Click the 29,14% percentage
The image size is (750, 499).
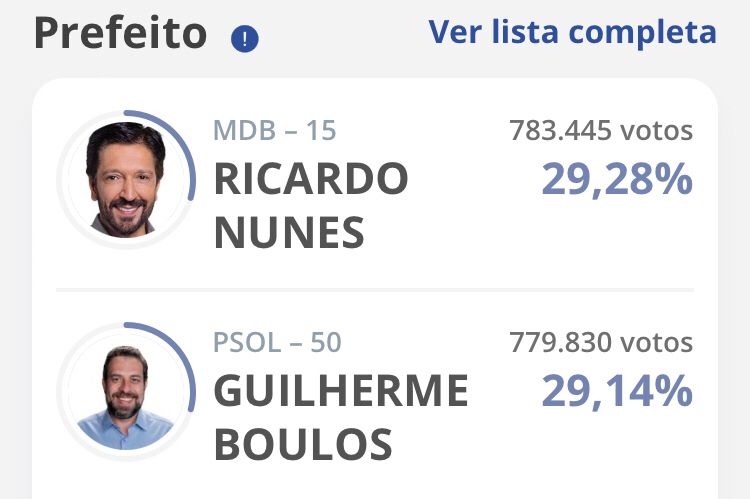point(617,392)
